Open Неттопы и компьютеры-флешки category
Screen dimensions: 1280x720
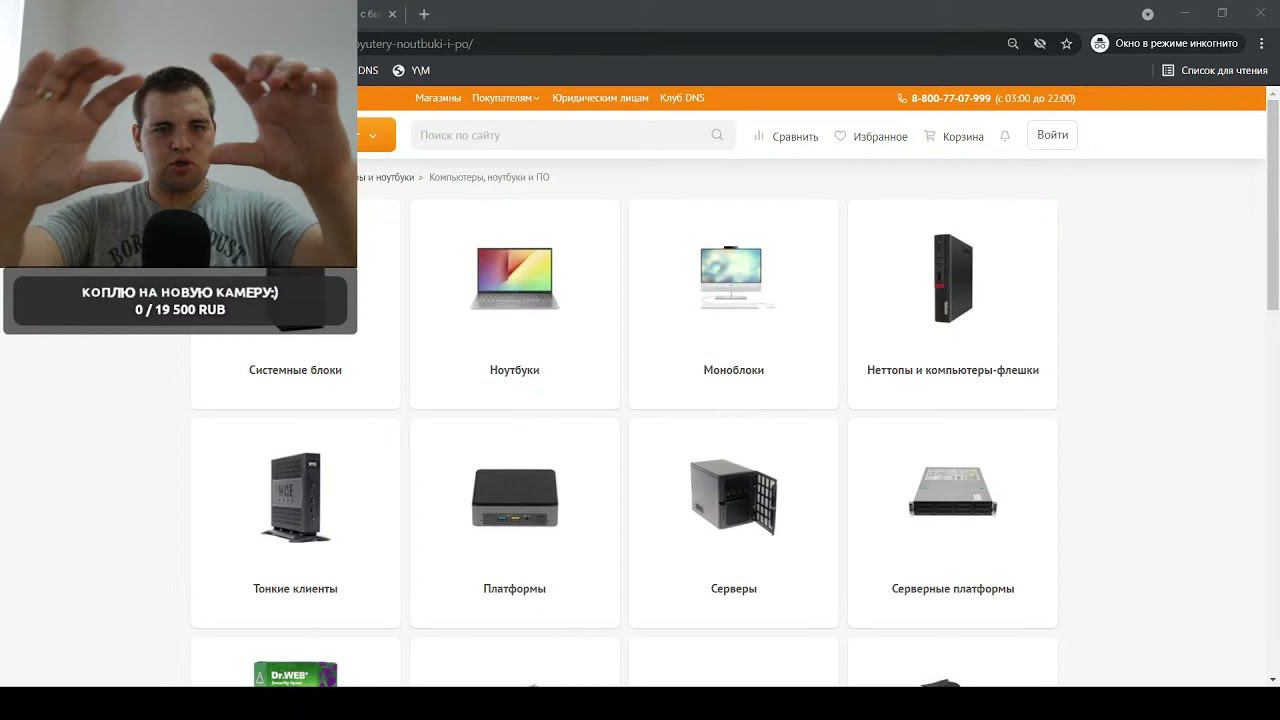click(953, 304)
